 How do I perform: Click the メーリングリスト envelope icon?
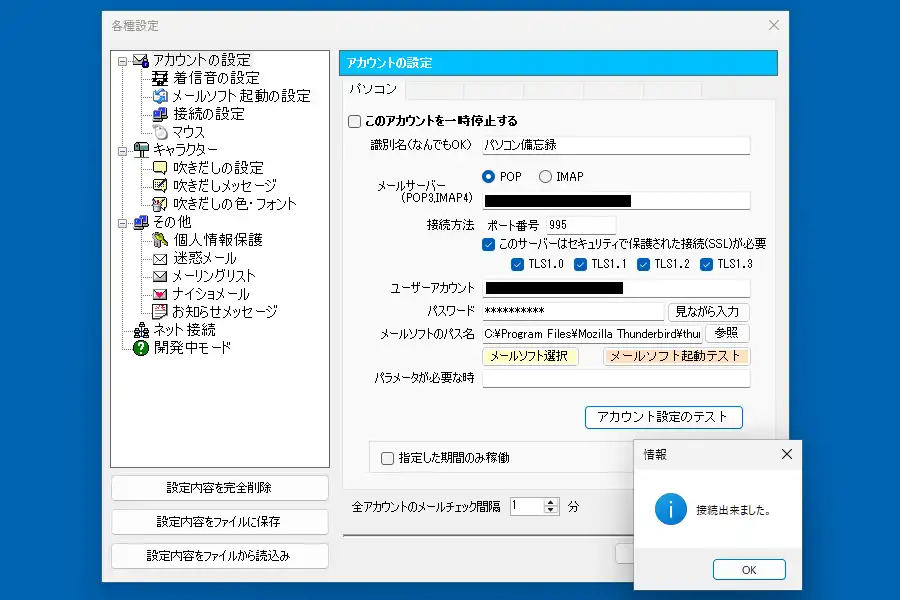tap(160, 276)
